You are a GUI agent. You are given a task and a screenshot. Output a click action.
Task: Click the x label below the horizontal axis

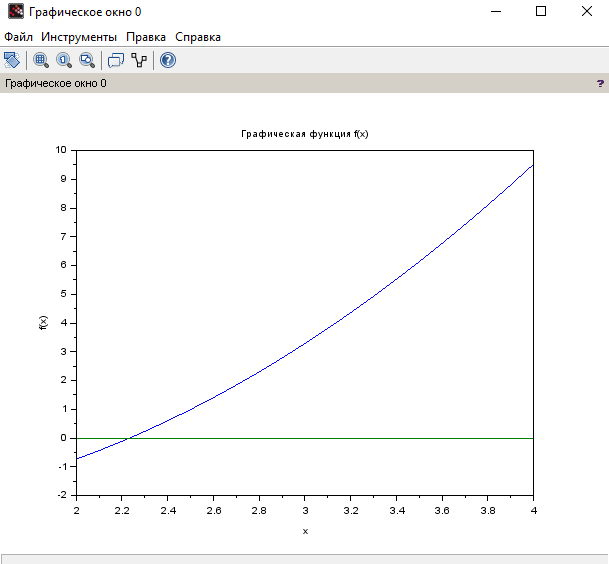[305, 531]
